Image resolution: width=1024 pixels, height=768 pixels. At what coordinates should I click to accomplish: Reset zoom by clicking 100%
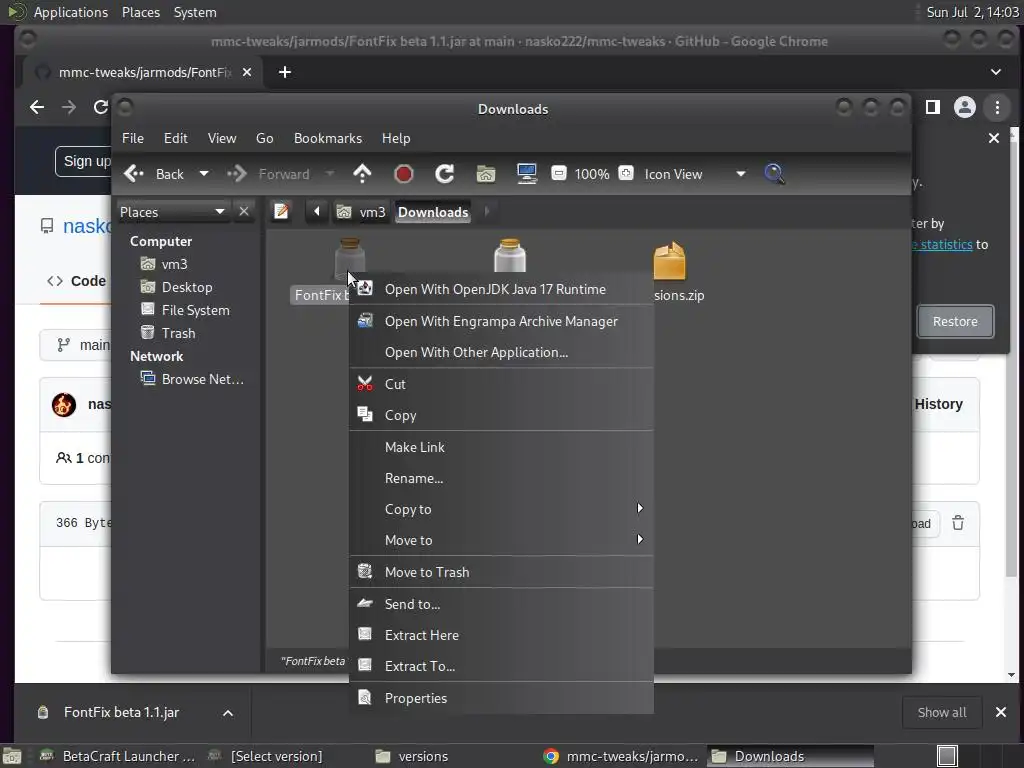coord(592,174)
